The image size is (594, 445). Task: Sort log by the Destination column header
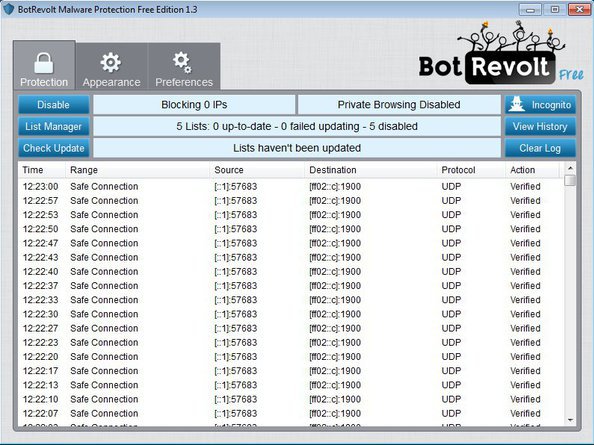371,170
